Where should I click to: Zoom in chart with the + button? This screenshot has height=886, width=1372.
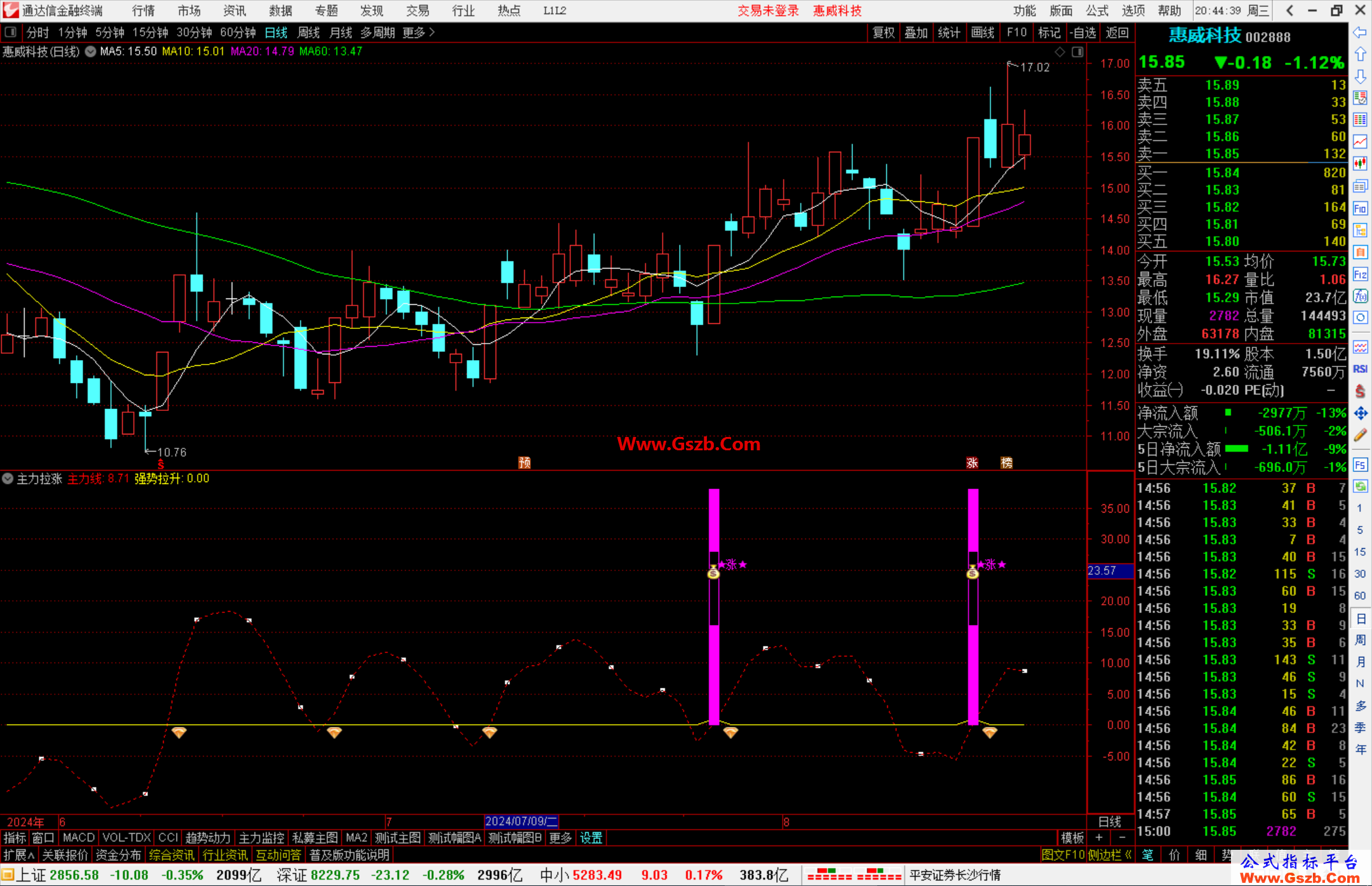point(1100,838)
